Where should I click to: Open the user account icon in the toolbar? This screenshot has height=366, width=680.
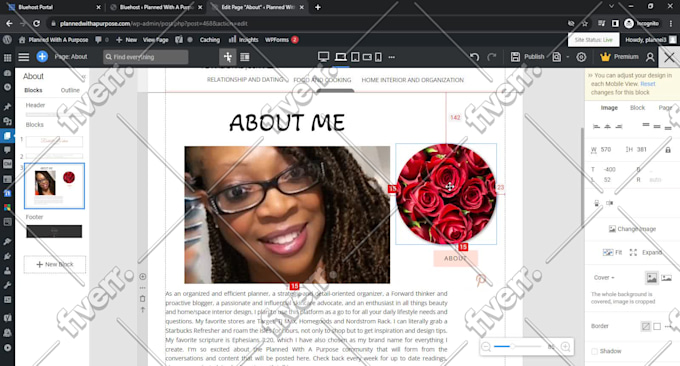tap(650, 57)
